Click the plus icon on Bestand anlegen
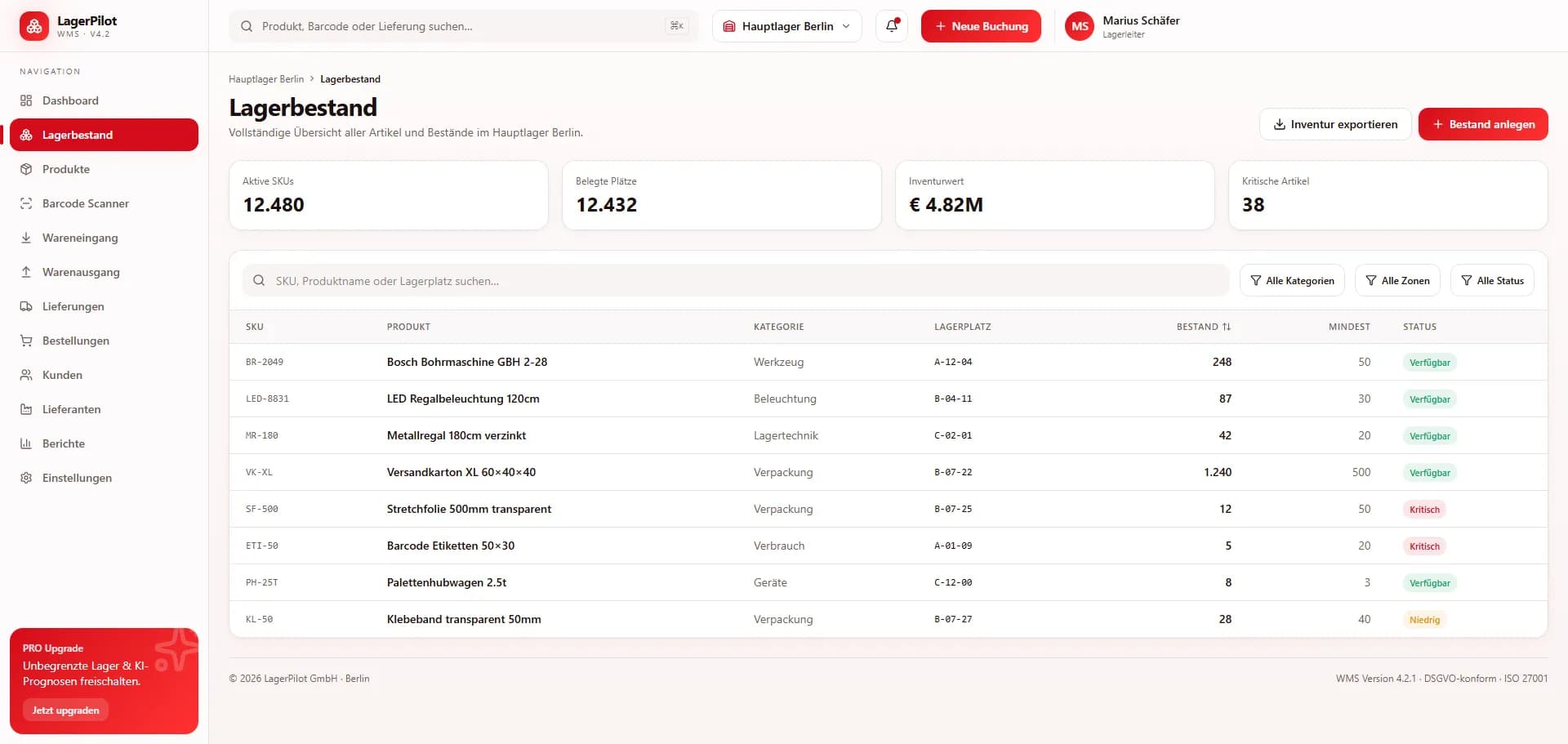Image resolution: width=1568 pixels, height=744 pixels. tap(1438, 124)
